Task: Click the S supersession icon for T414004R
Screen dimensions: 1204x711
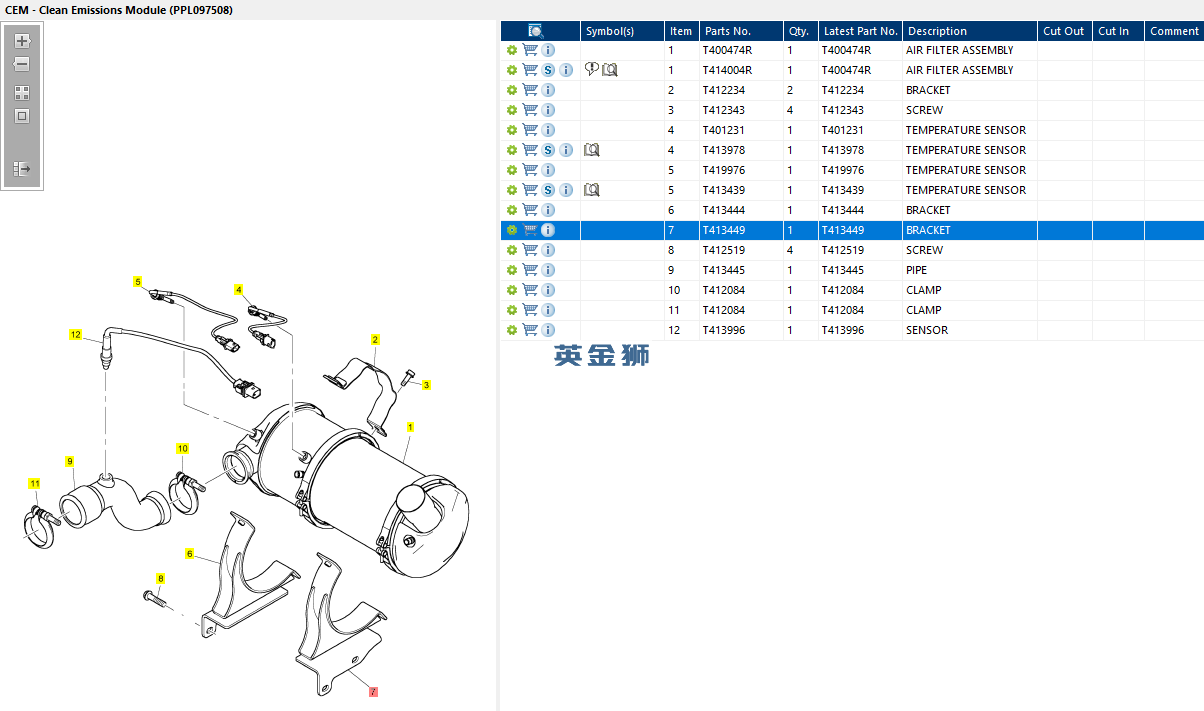Action: click(x=548, y=70)
